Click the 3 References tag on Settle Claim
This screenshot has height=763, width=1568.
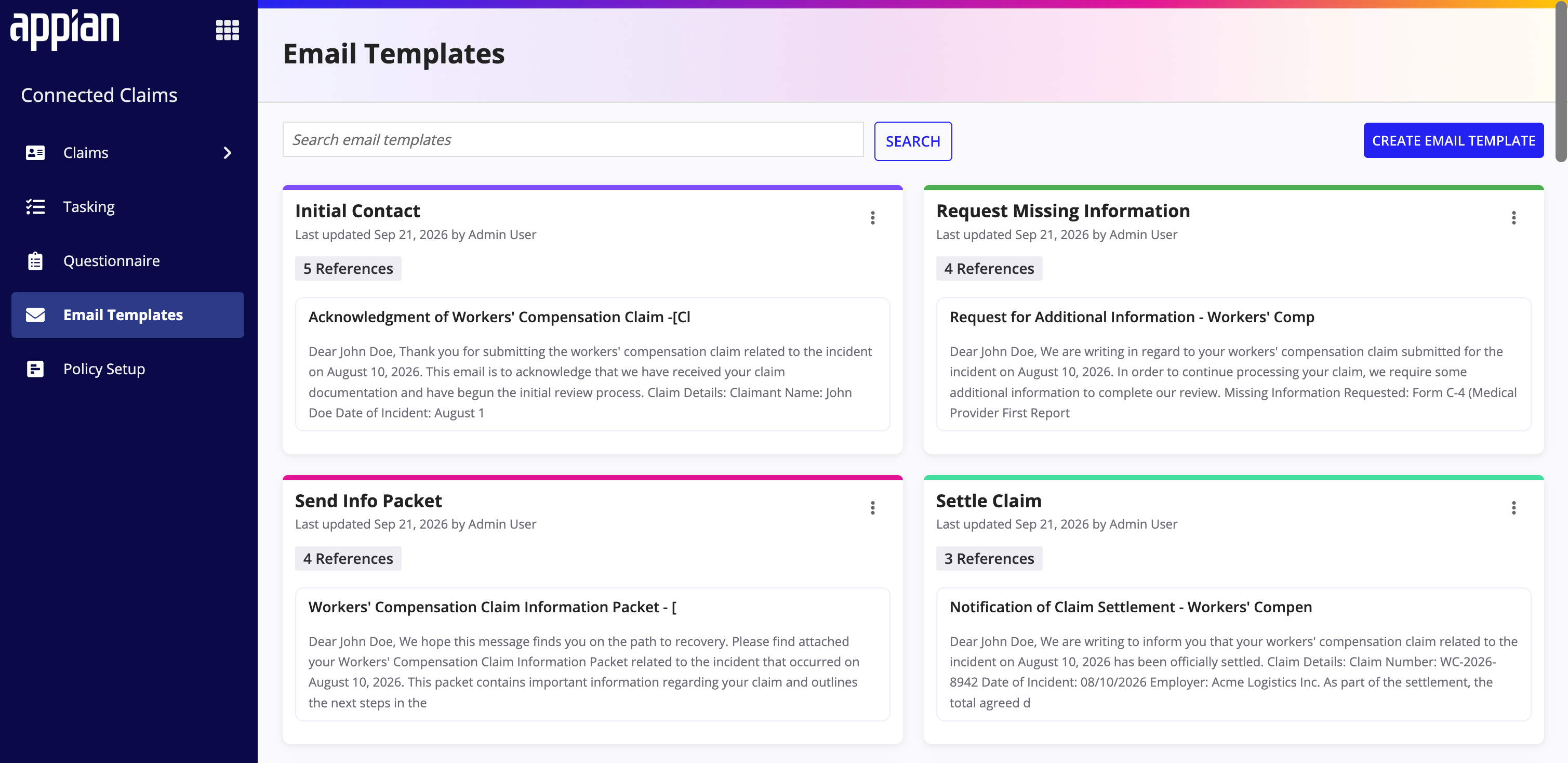989,558
